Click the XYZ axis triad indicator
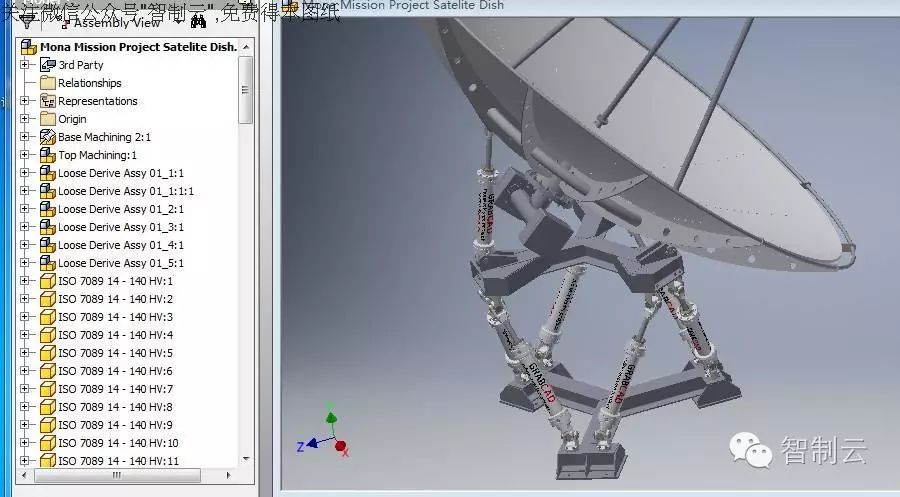The width and height of the screenshot is (900, 497). click(x=327, y=434)
